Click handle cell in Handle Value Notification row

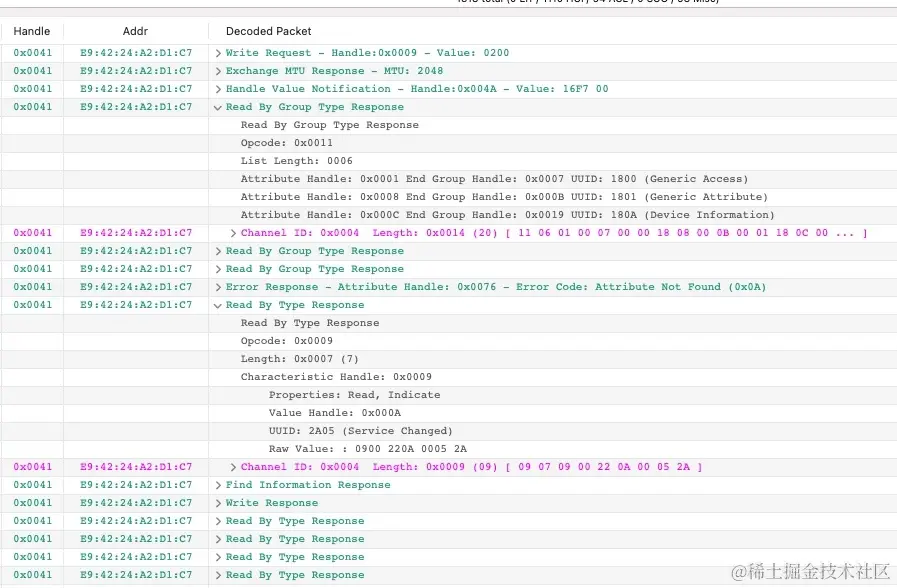[33, 89]
